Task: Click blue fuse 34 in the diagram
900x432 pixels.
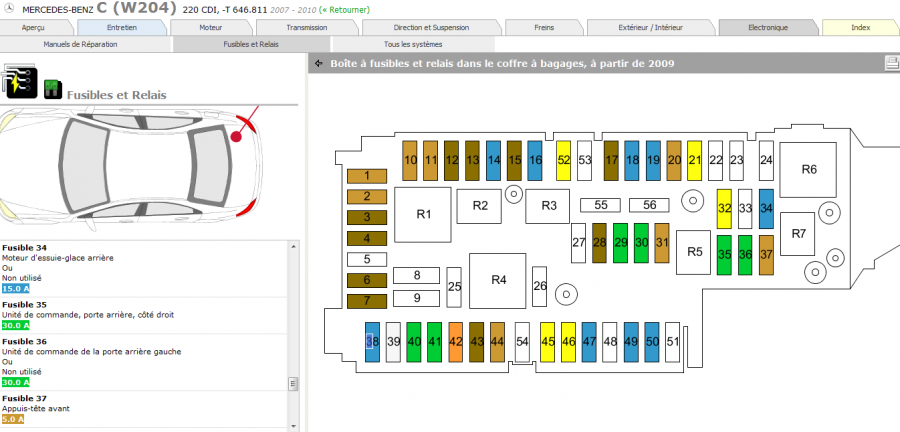Action: coord(766,209)
